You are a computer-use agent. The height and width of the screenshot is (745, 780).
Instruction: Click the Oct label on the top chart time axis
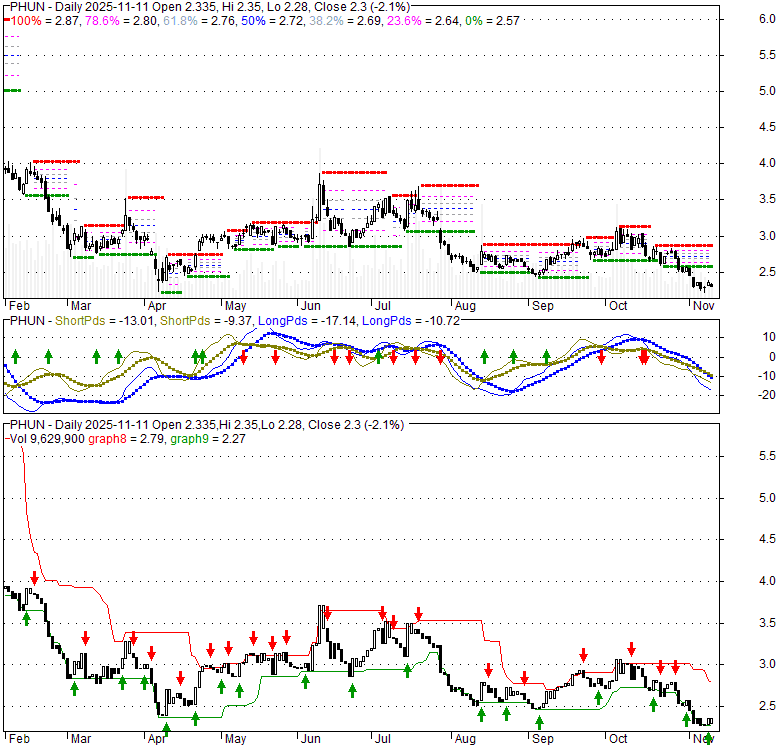618,305
